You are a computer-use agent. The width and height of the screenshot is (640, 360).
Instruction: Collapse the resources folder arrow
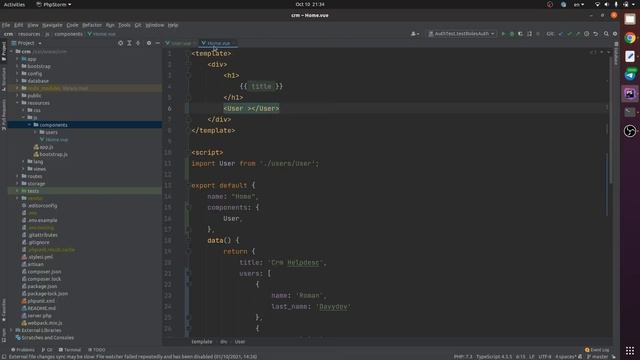point(17,103)
